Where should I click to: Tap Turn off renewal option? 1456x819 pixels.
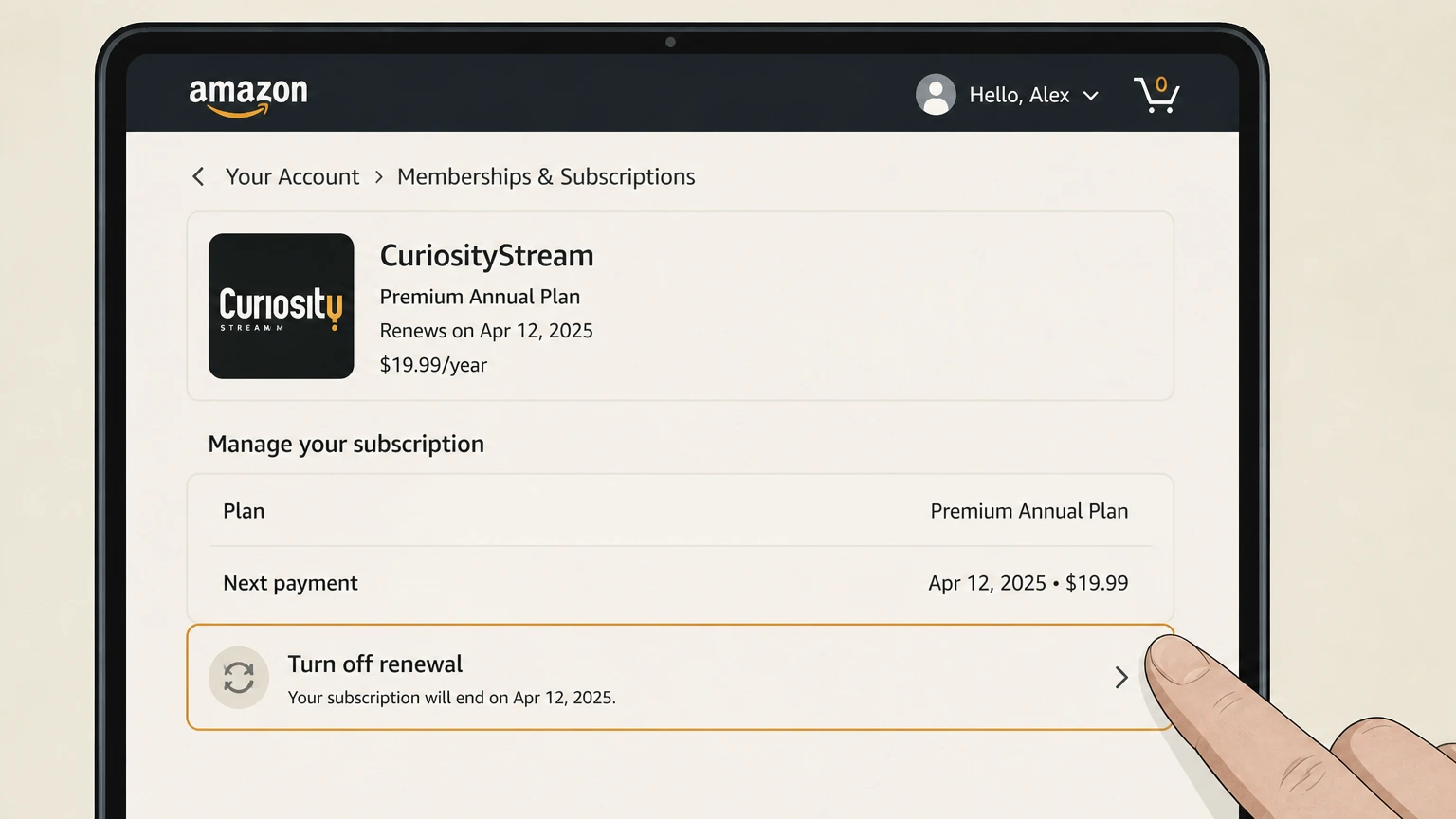pyautogui.click(x=680, y=677)
